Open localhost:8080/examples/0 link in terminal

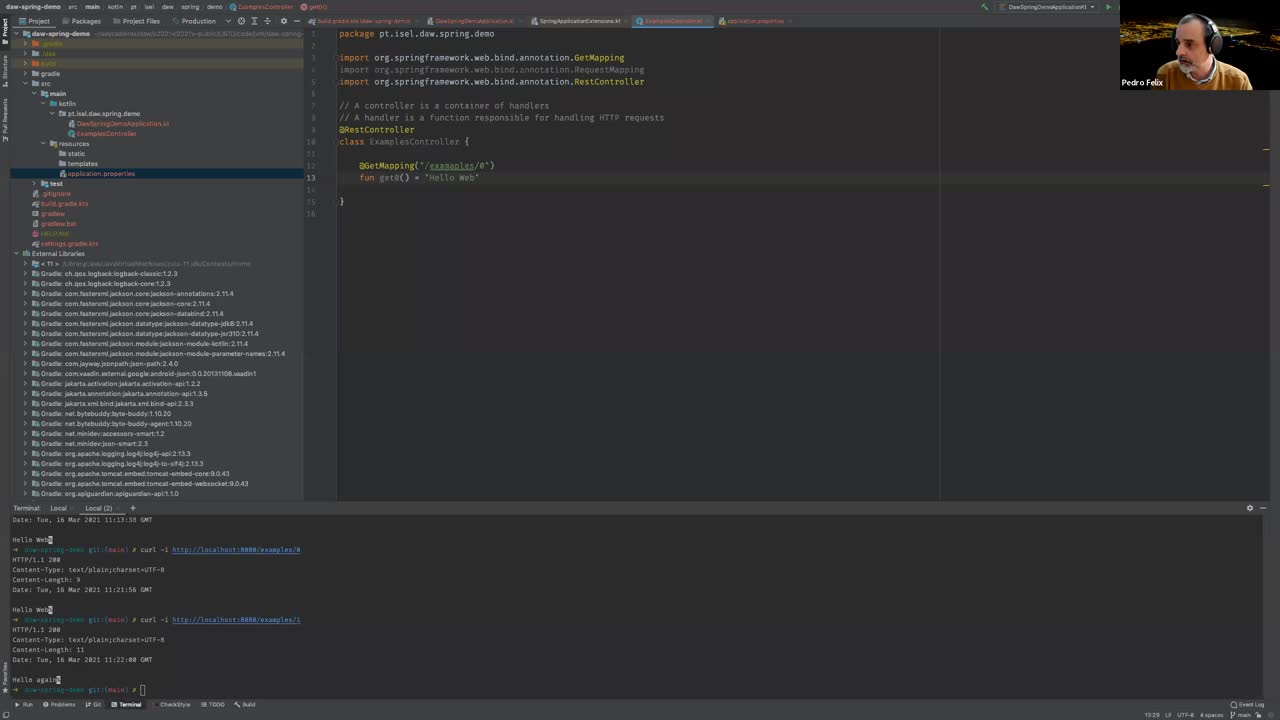[236, 550]
